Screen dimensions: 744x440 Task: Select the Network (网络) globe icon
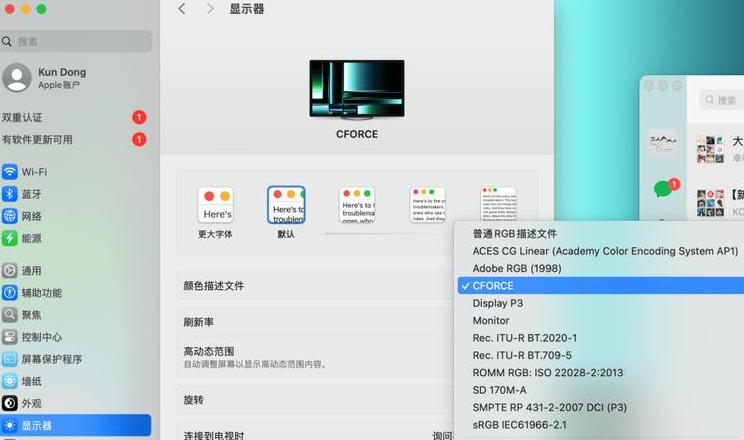click(x=10, y=216)
